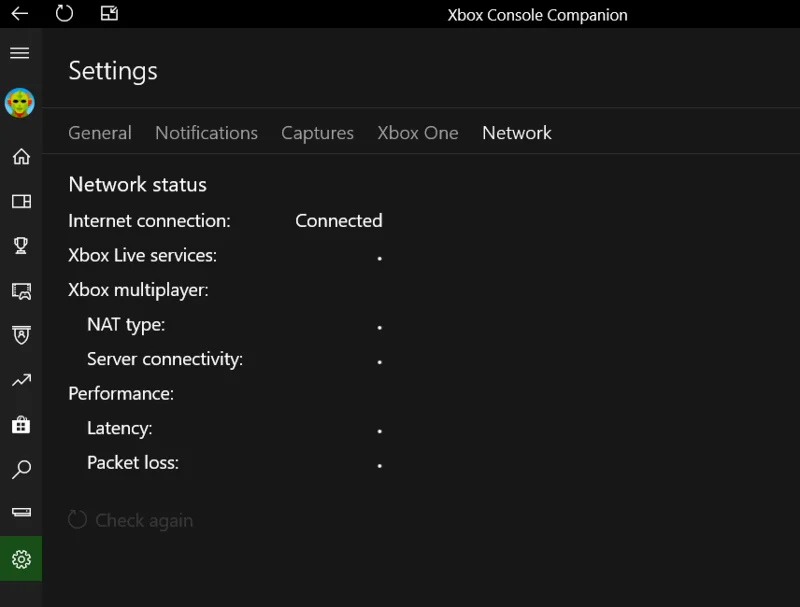Open Settings via the highlighted gear icon
Viewport: 800px width, 607px height.
pos(20,558)
